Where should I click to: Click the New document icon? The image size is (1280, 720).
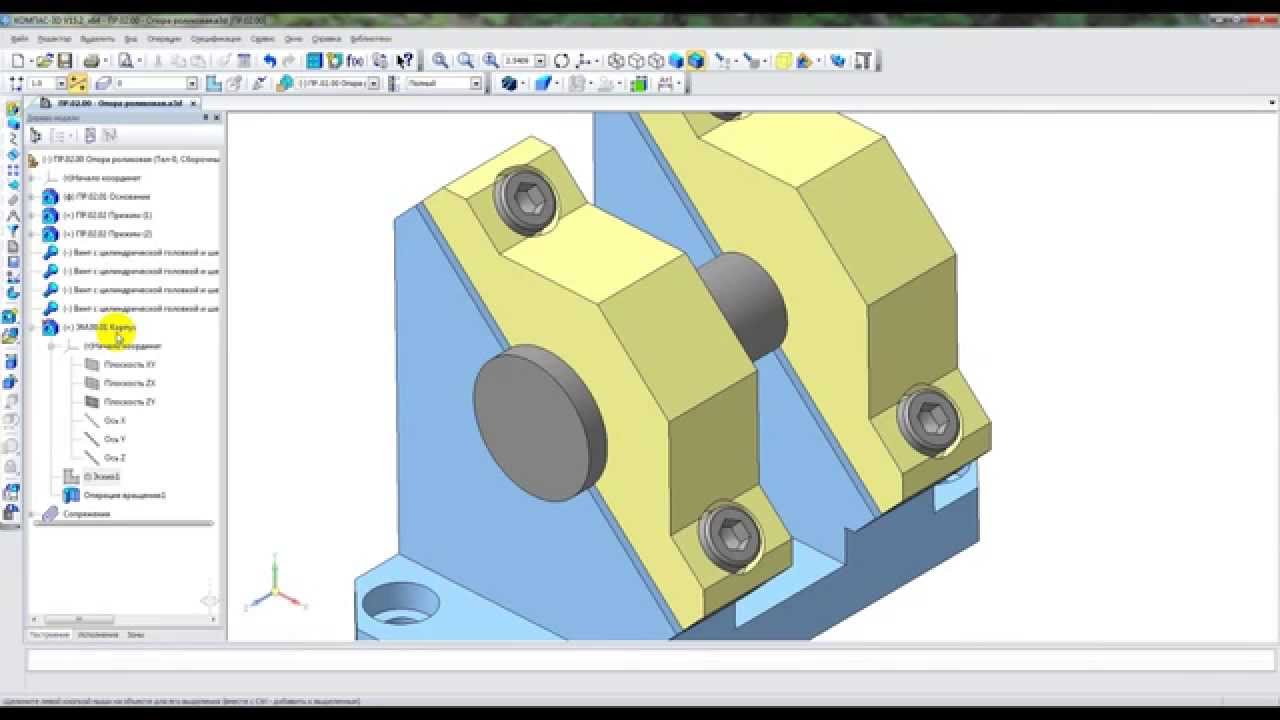coord(18,61)
